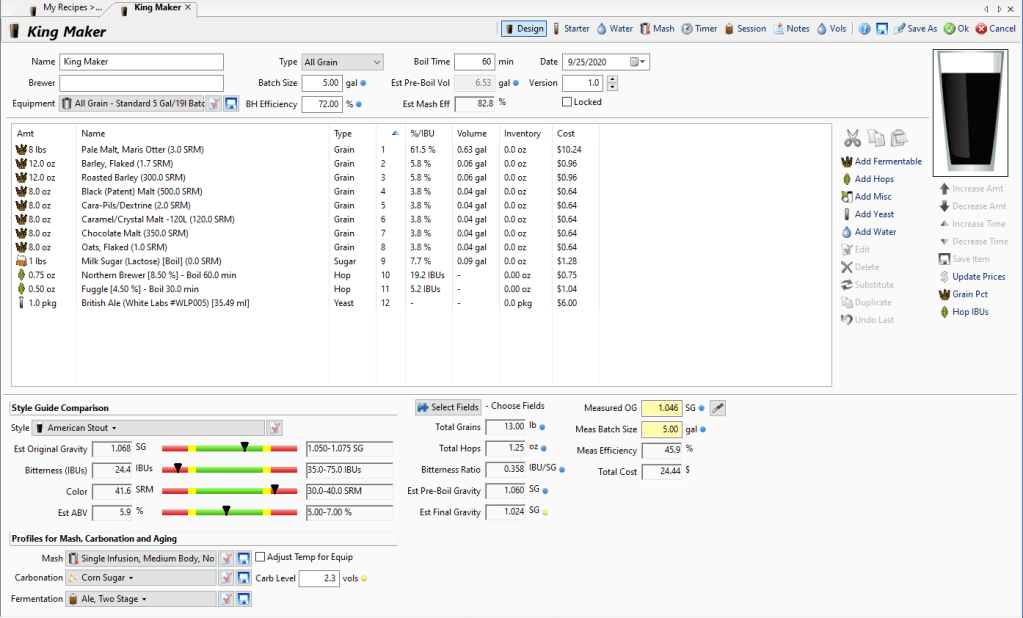Click the hydrometer icon beside Measured OG
The height and width of the screenshot is (618, 1023).
click(718, 408)
